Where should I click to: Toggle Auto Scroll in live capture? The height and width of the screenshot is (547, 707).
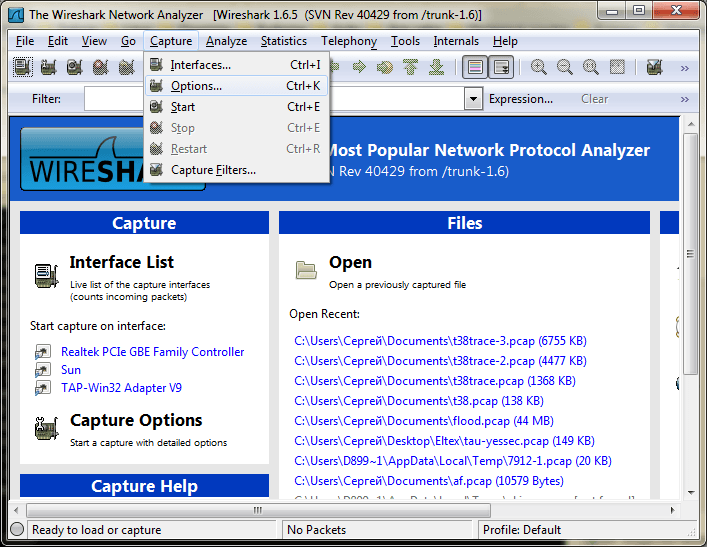tap(501, 68)
